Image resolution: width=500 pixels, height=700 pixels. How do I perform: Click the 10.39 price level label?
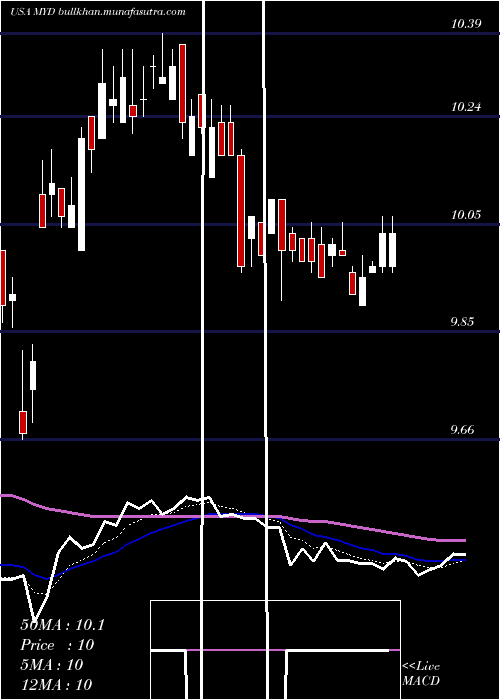tap(466, 24)
